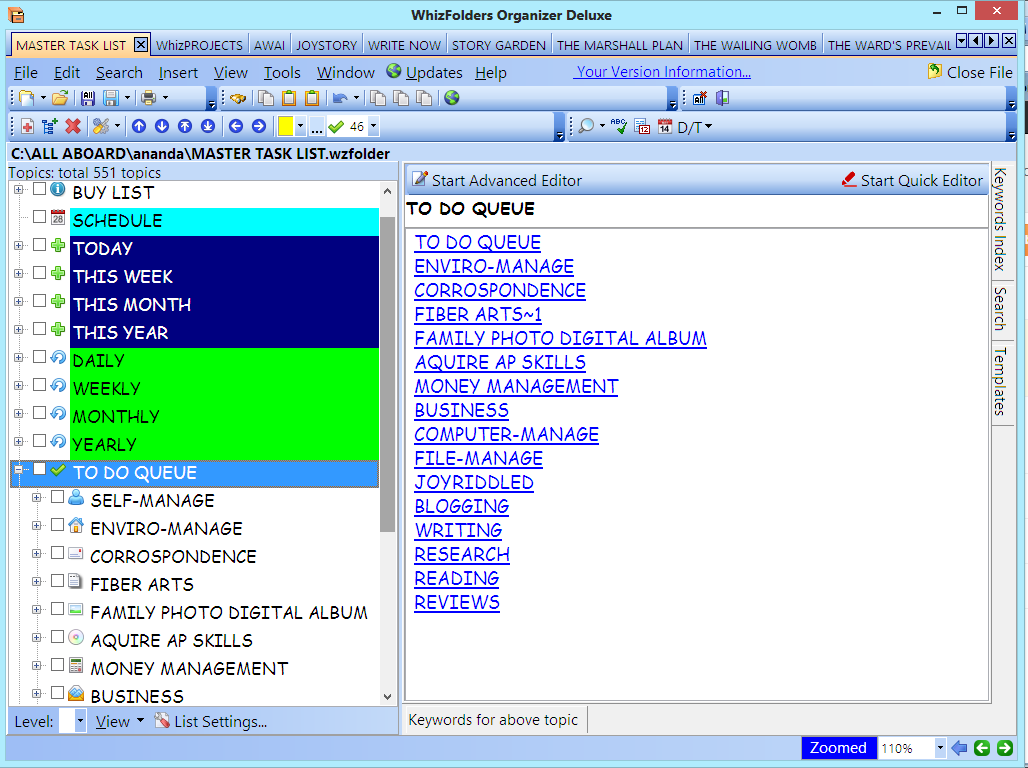
Task: Click the insert date/time calendar icon
Action: click(x=663, y=126)
